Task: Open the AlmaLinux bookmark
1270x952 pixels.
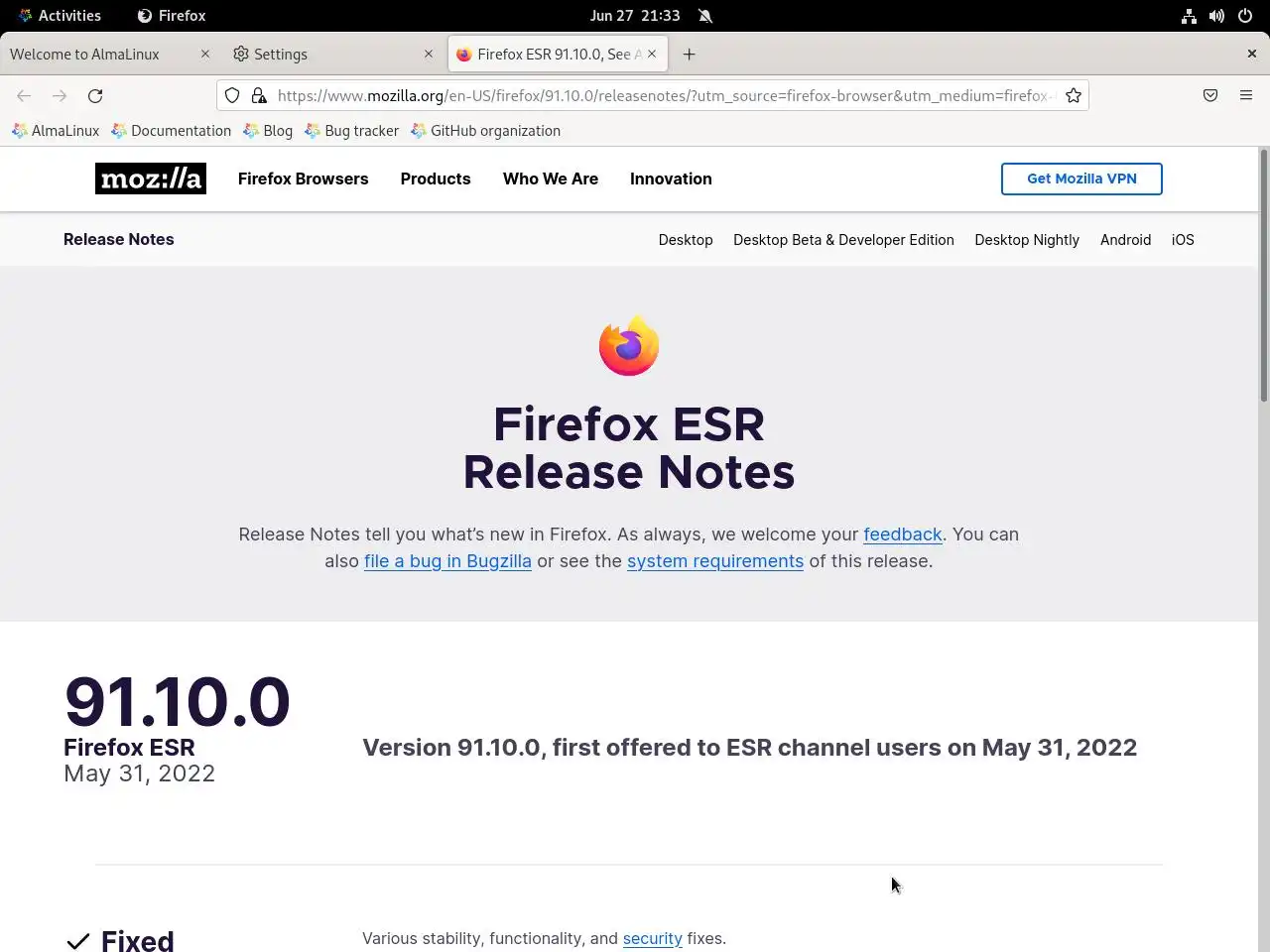Action: [x=56, y=131]
